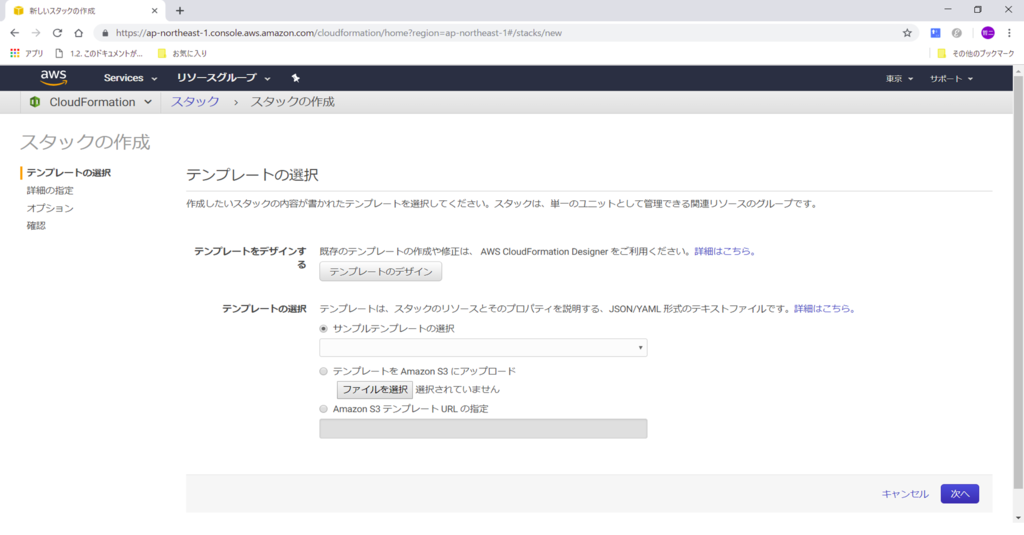Select Amazon S3 テンプレート URL の指定 radio
The image size is (1024, 535).
click(323, 409)
